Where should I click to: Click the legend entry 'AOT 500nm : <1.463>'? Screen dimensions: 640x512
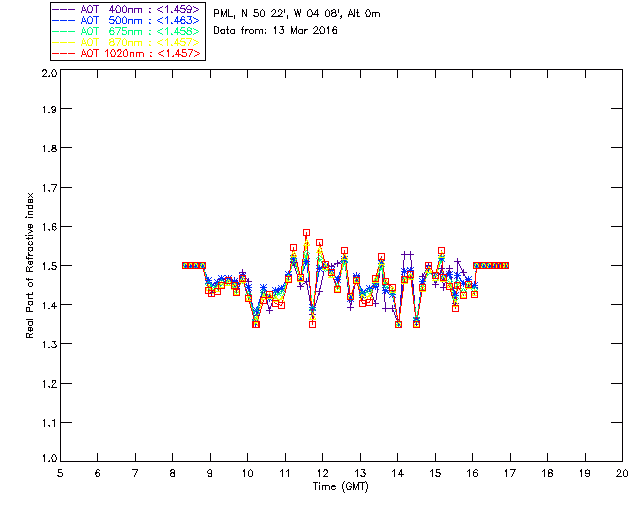click(126, 20)
